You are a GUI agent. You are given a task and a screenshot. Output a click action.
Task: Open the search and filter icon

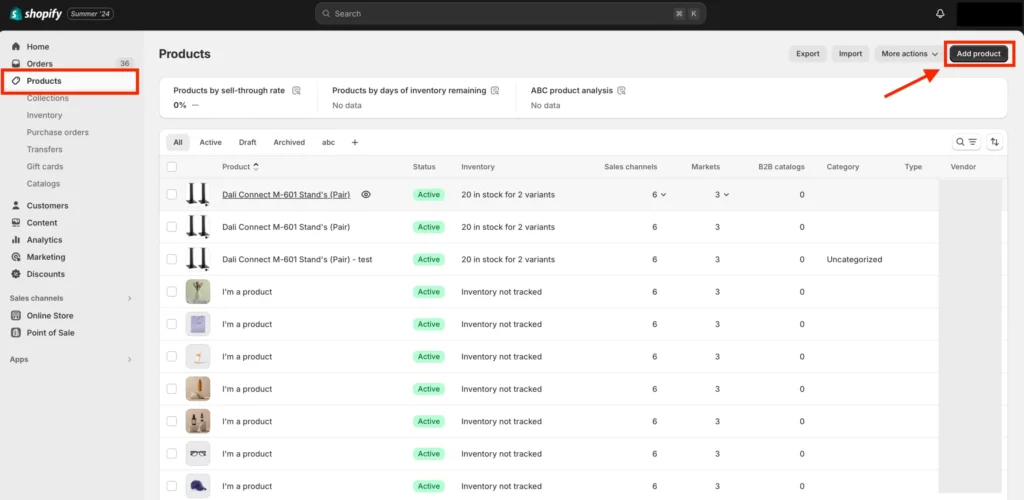(x=966, y=142)
